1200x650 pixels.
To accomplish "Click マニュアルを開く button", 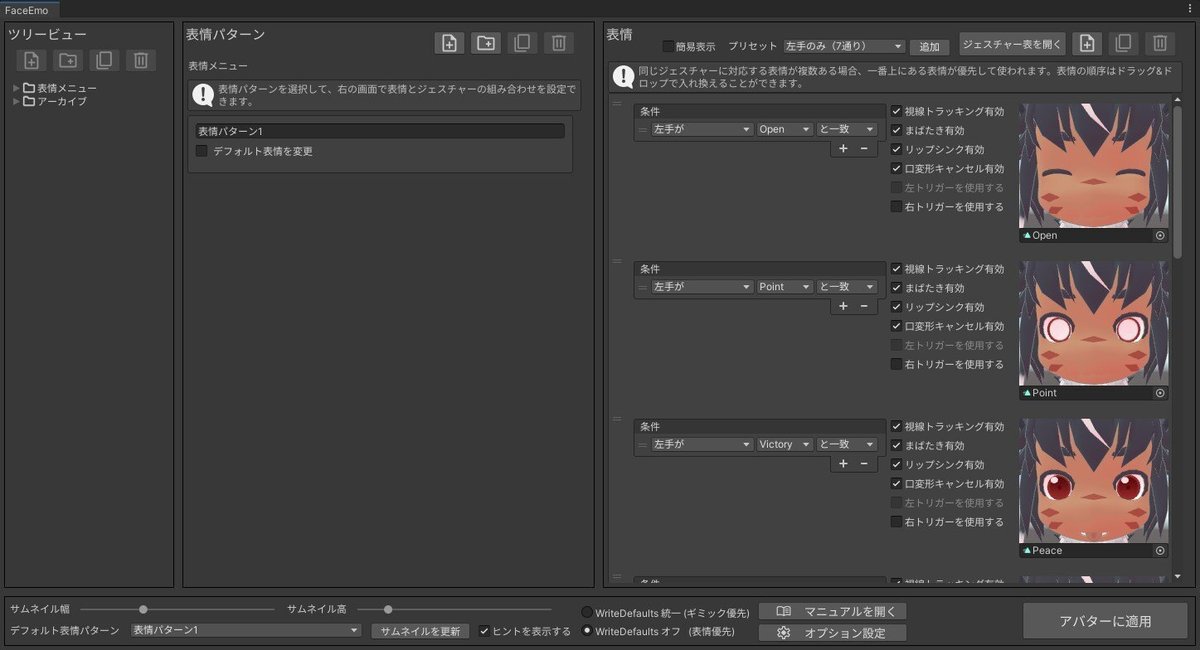I will (833, 611).
